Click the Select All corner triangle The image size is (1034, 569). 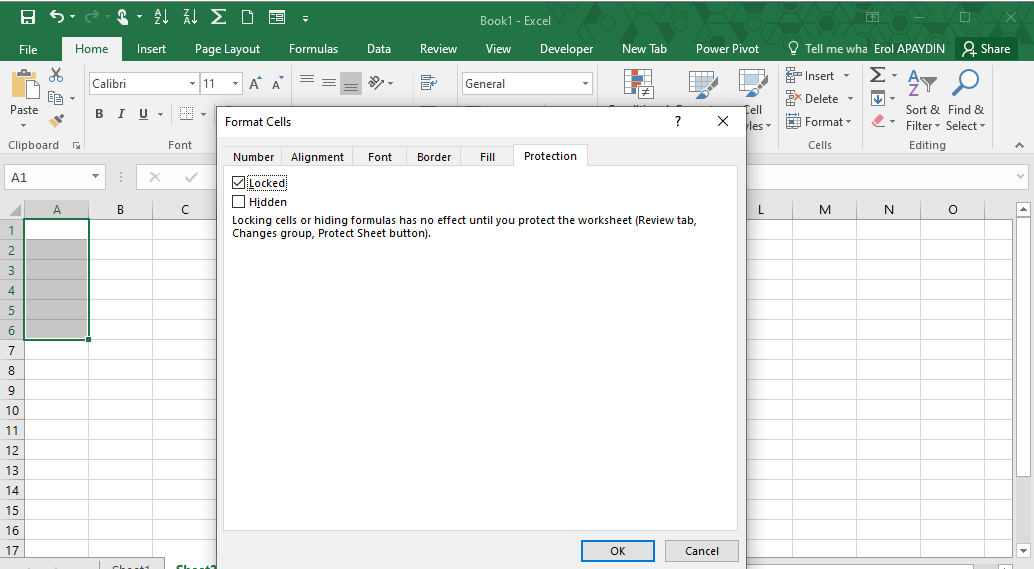(x=13, y=210)
